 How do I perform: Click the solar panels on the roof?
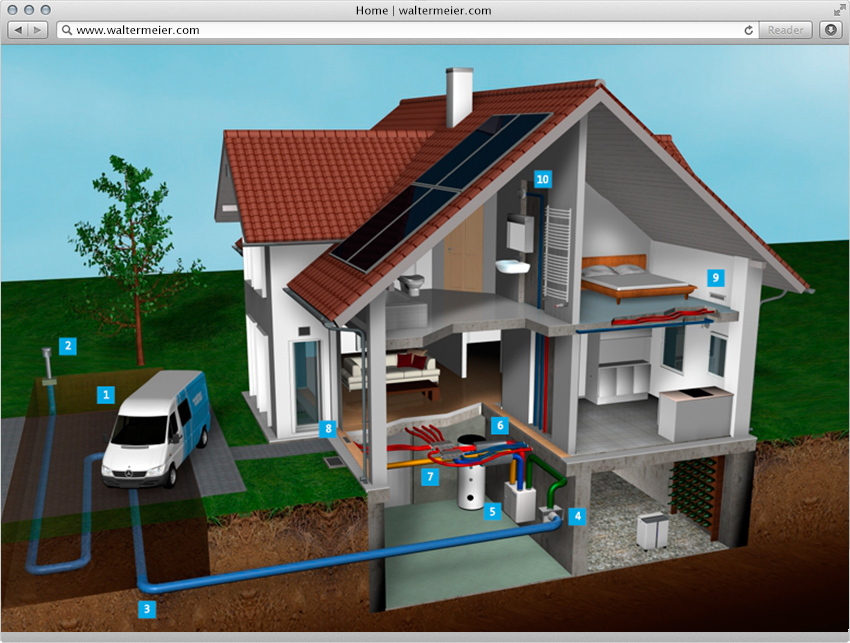click(x=440, y=191)
